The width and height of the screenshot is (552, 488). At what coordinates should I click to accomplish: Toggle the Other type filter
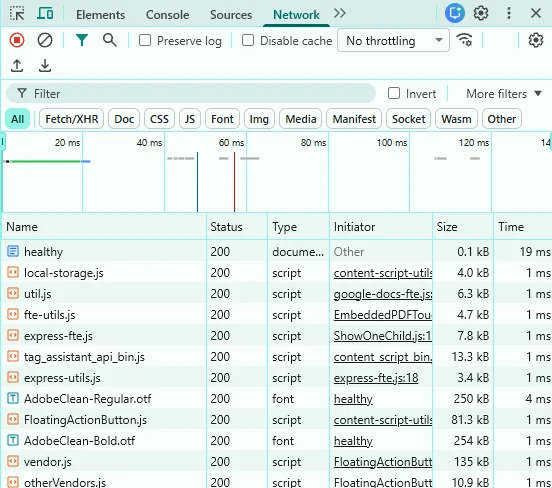click(502, 119)
